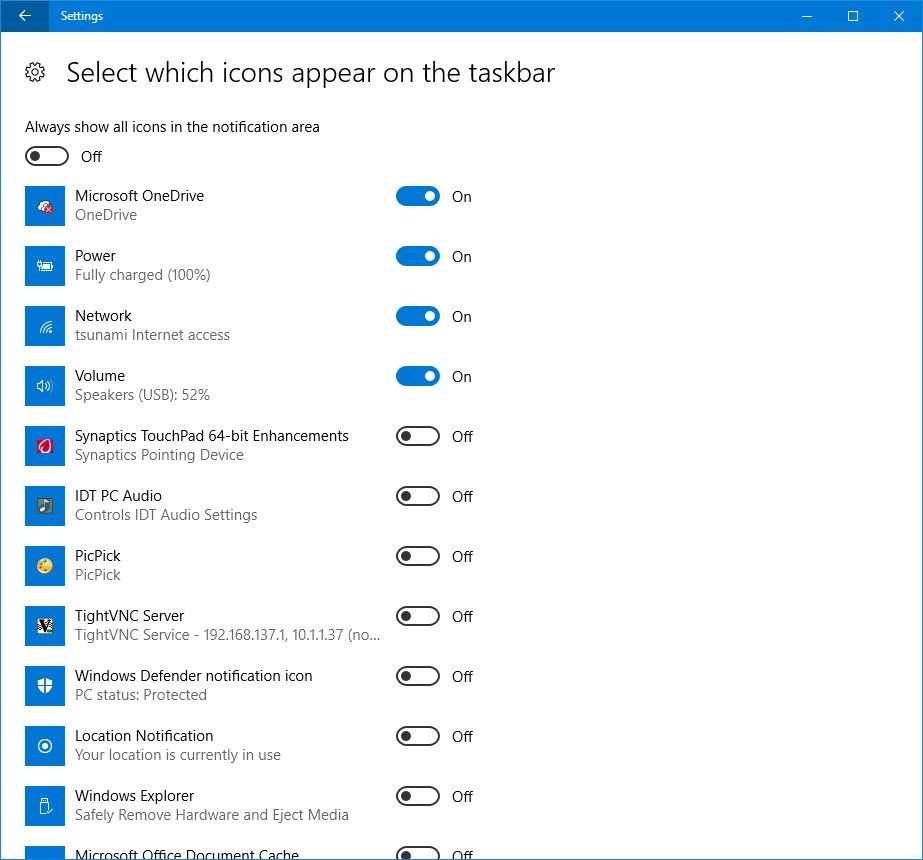The height and width of the screenshot is (860, 923).
Task: Click the TightVNC Server icon
Action: pyautogui.click(x=44, y=626)
